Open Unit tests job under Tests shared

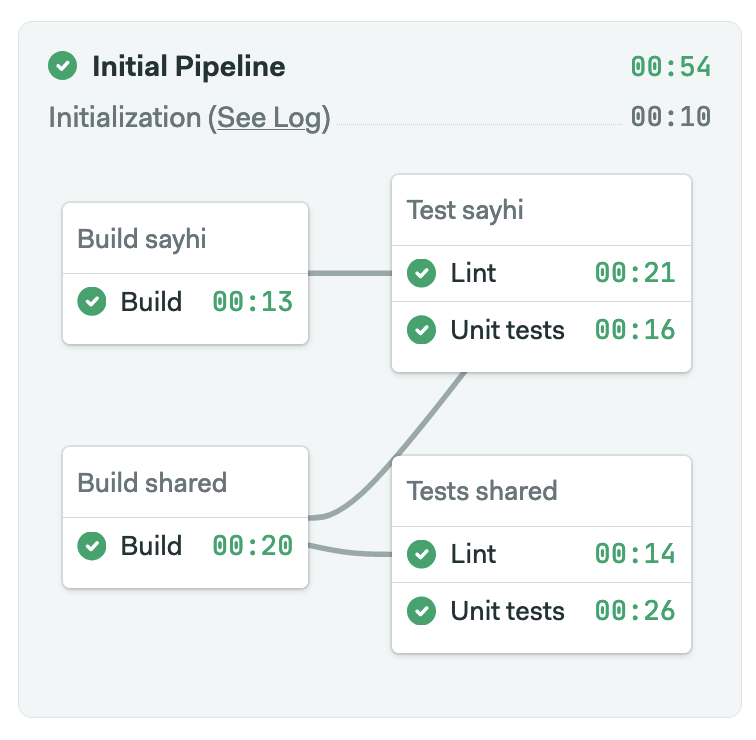tap(507, 611)
